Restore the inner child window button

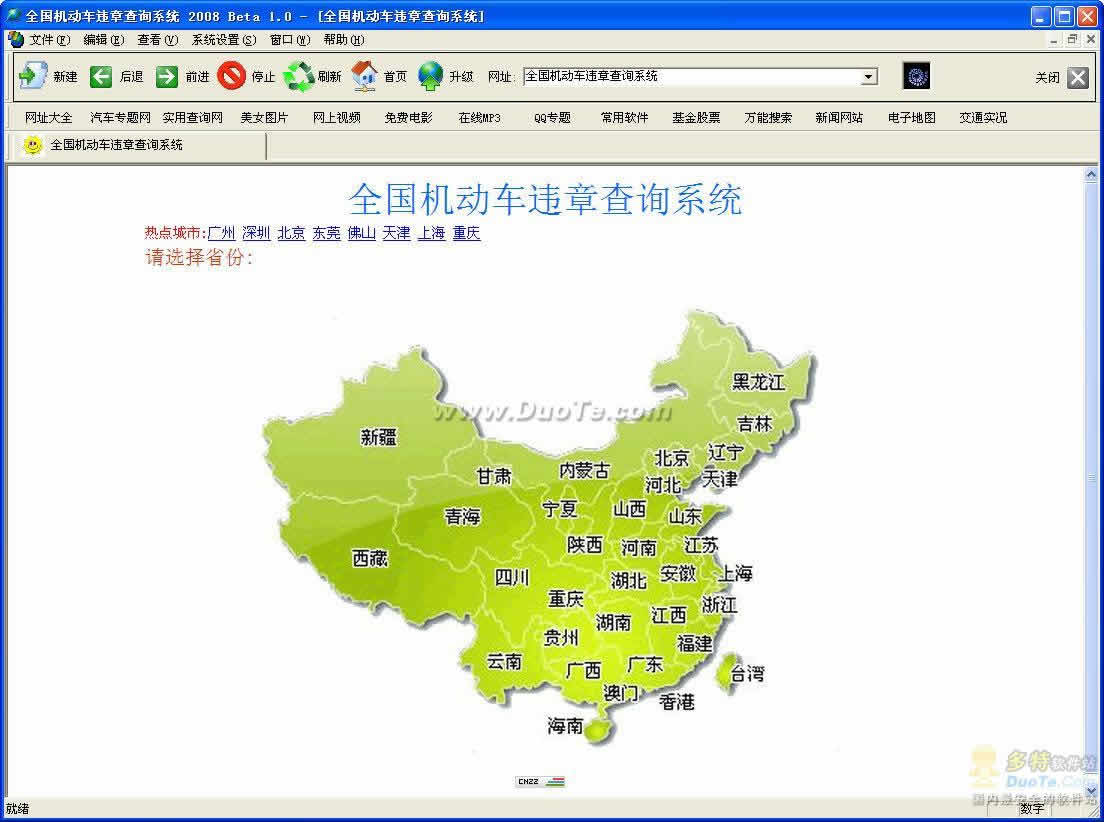(1072, 39)
